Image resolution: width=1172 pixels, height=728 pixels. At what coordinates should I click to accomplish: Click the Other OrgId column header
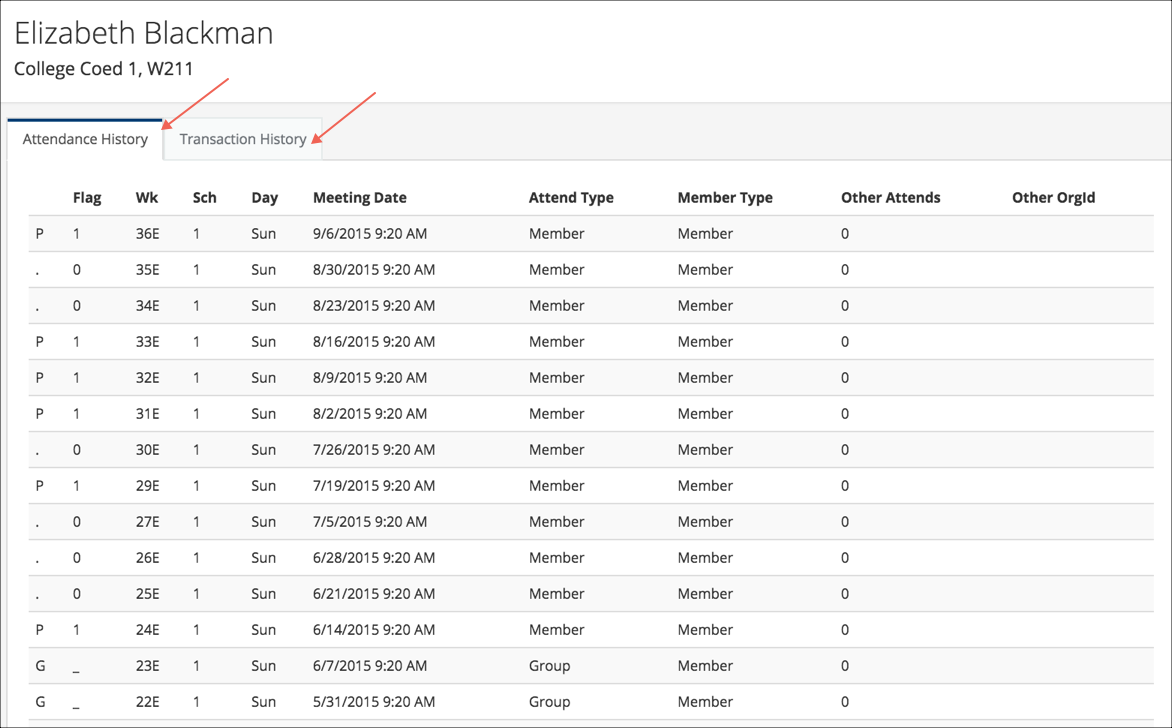pyautogui.click(x=1053, y=197)
